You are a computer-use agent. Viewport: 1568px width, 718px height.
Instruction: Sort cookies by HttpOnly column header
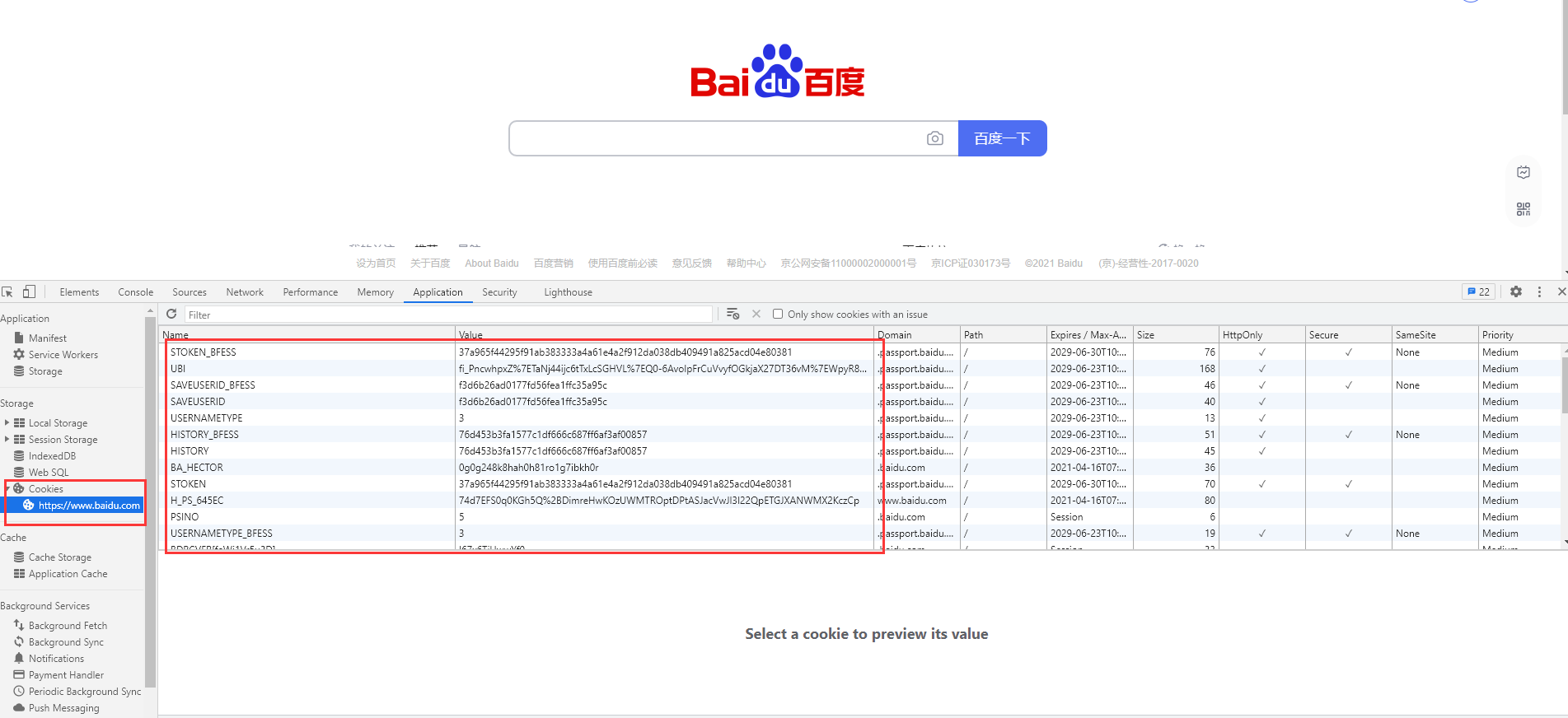coord(1261,335)
